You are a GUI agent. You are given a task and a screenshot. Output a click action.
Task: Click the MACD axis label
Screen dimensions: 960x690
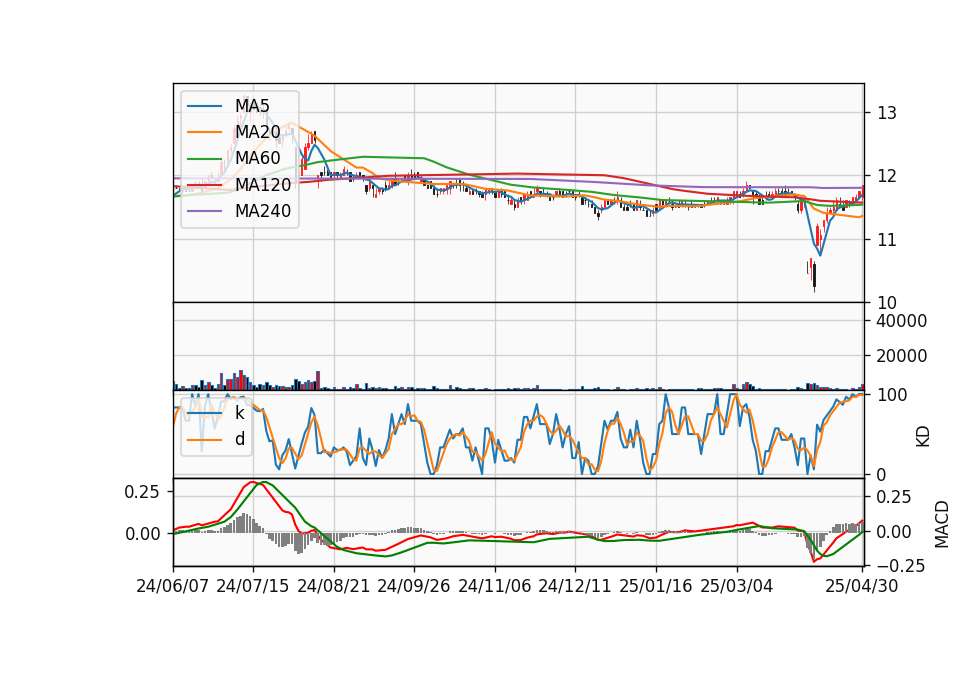pos(942,524)
